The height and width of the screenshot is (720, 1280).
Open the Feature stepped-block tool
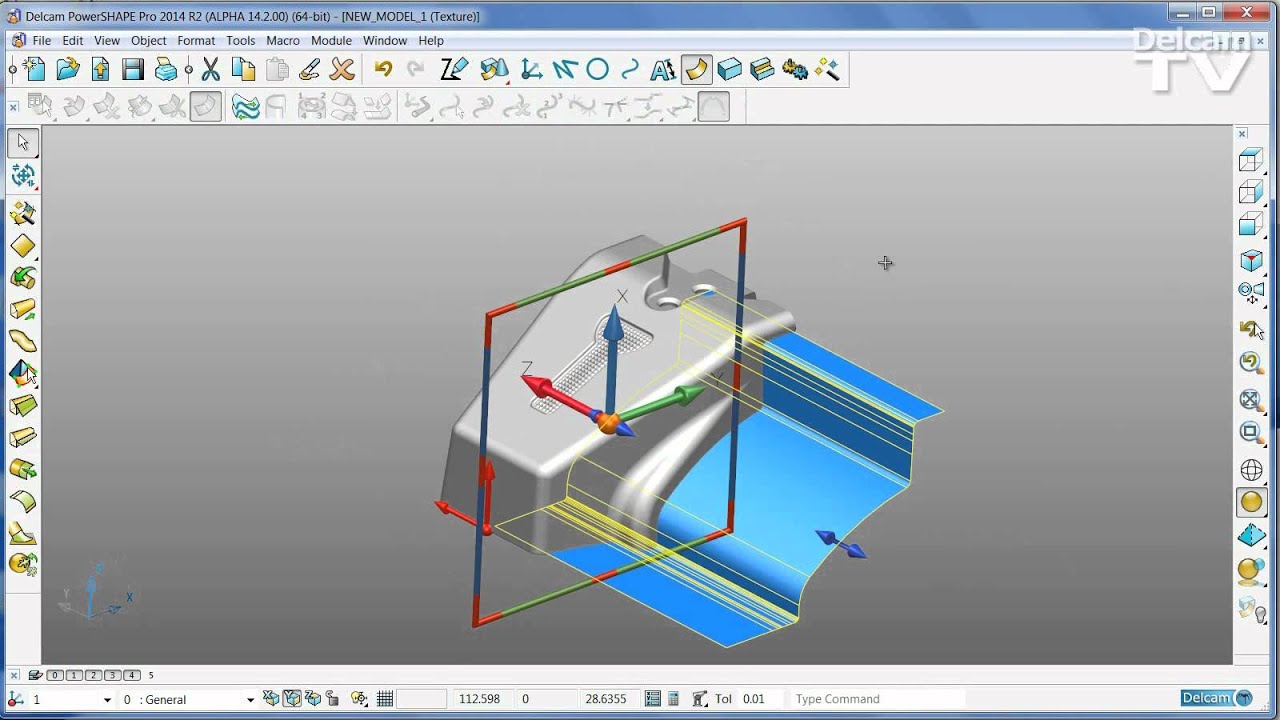coord(762,69)
